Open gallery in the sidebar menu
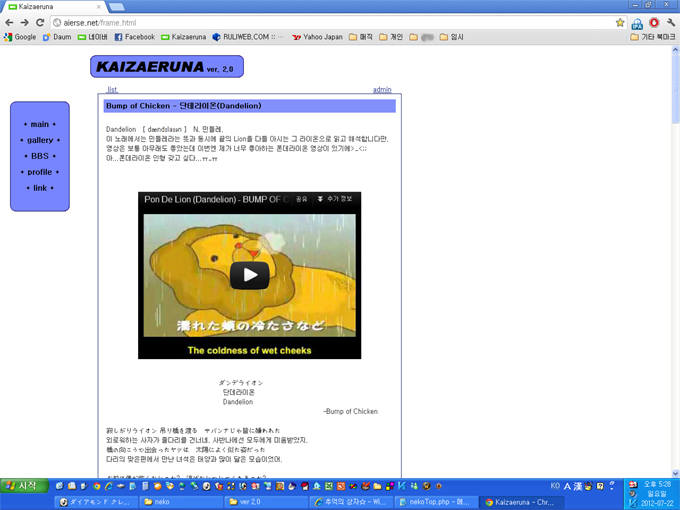This screenshot has width=680, height=510. coord(40,140)
